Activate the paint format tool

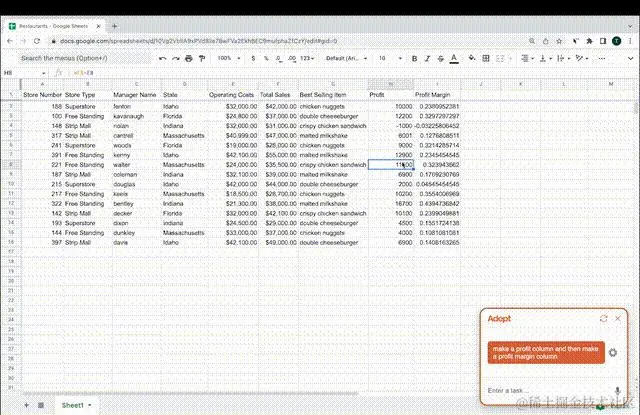[202, 58]
